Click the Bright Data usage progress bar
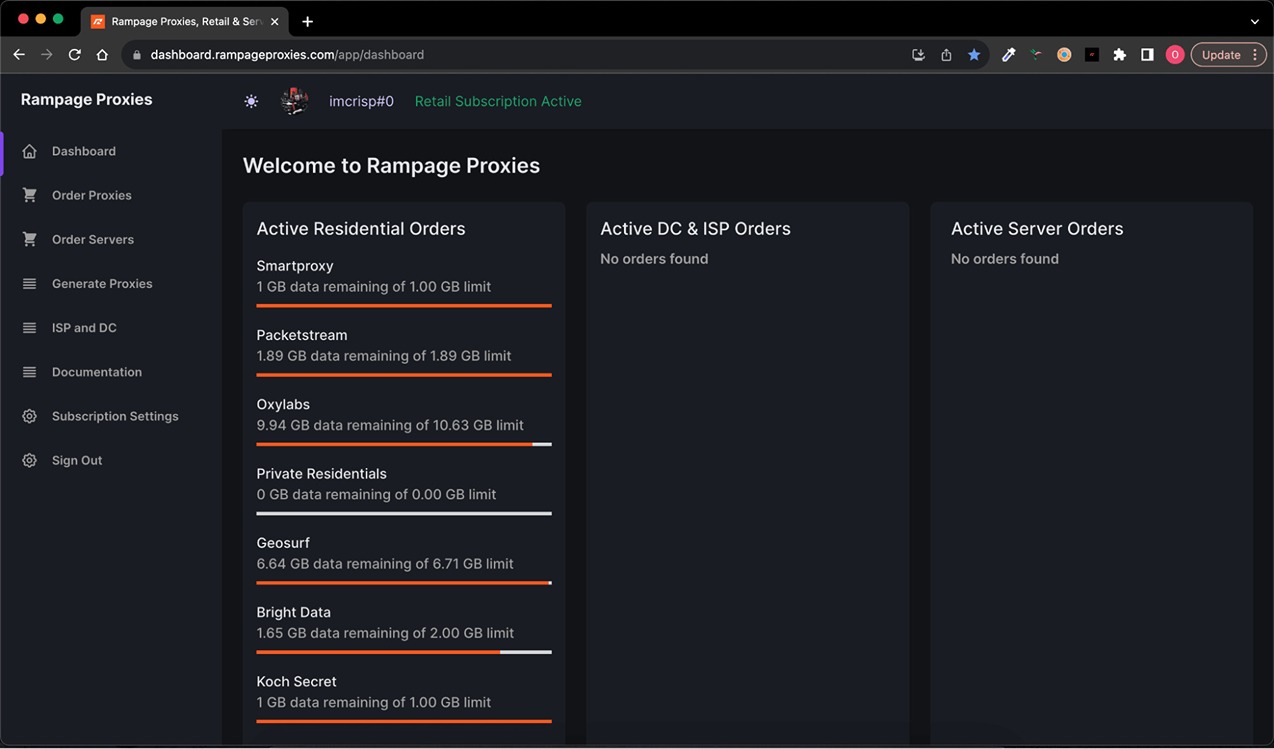The width and height of the screenshot is (1274, 749). pyautogui.click(x=404, y=652)
